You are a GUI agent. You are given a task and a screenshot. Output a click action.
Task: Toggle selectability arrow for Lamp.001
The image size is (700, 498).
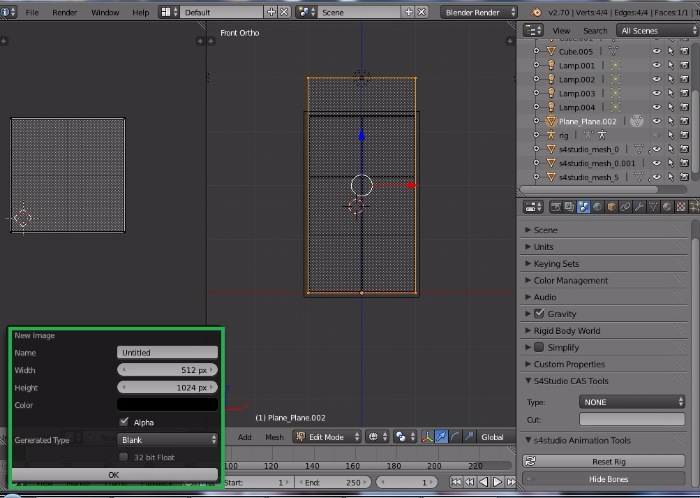click(x=671, y=65)
